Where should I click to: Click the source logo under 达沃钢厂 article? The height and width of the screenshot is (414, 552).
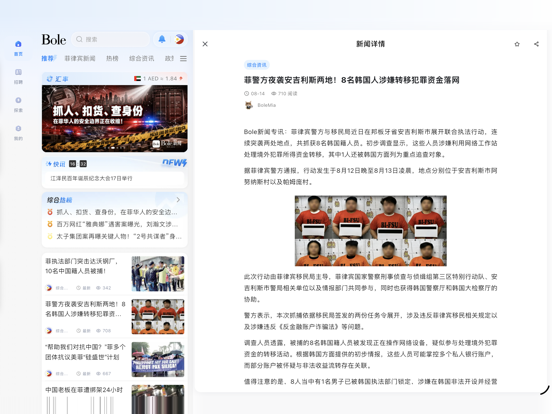(x=49, y=288)
